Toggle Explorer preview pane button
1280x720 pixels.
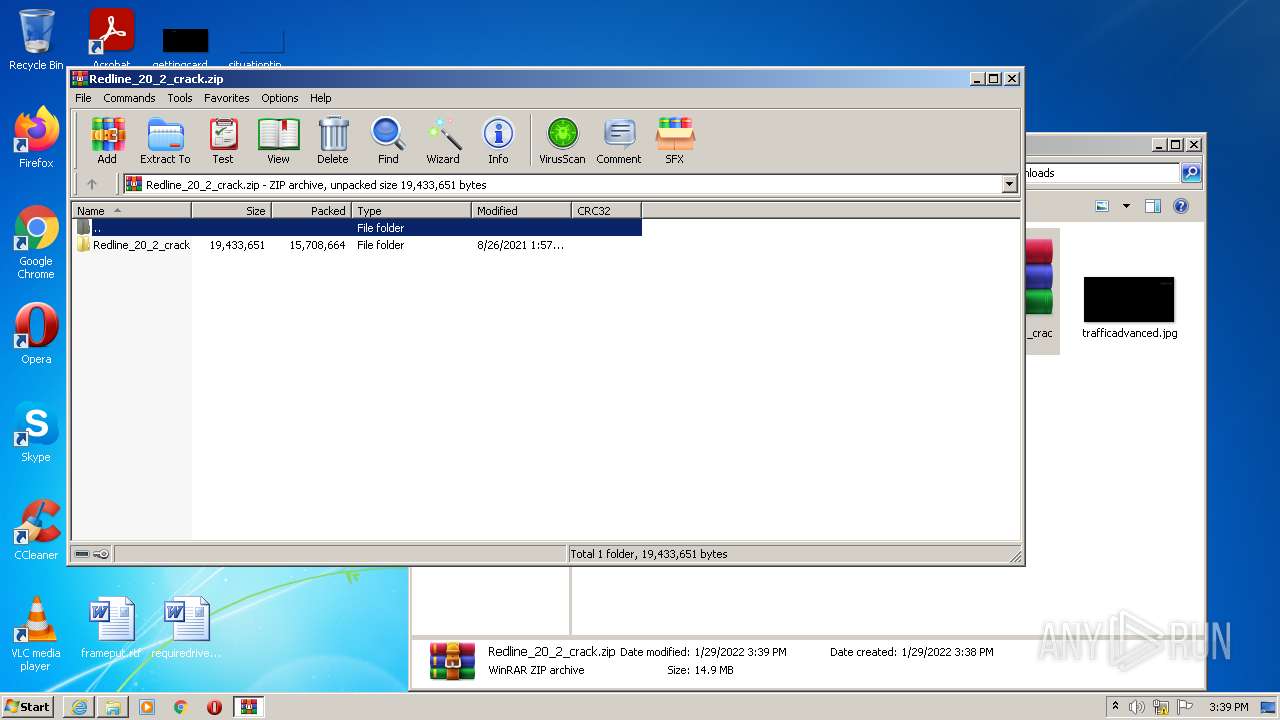[1152, 206]
